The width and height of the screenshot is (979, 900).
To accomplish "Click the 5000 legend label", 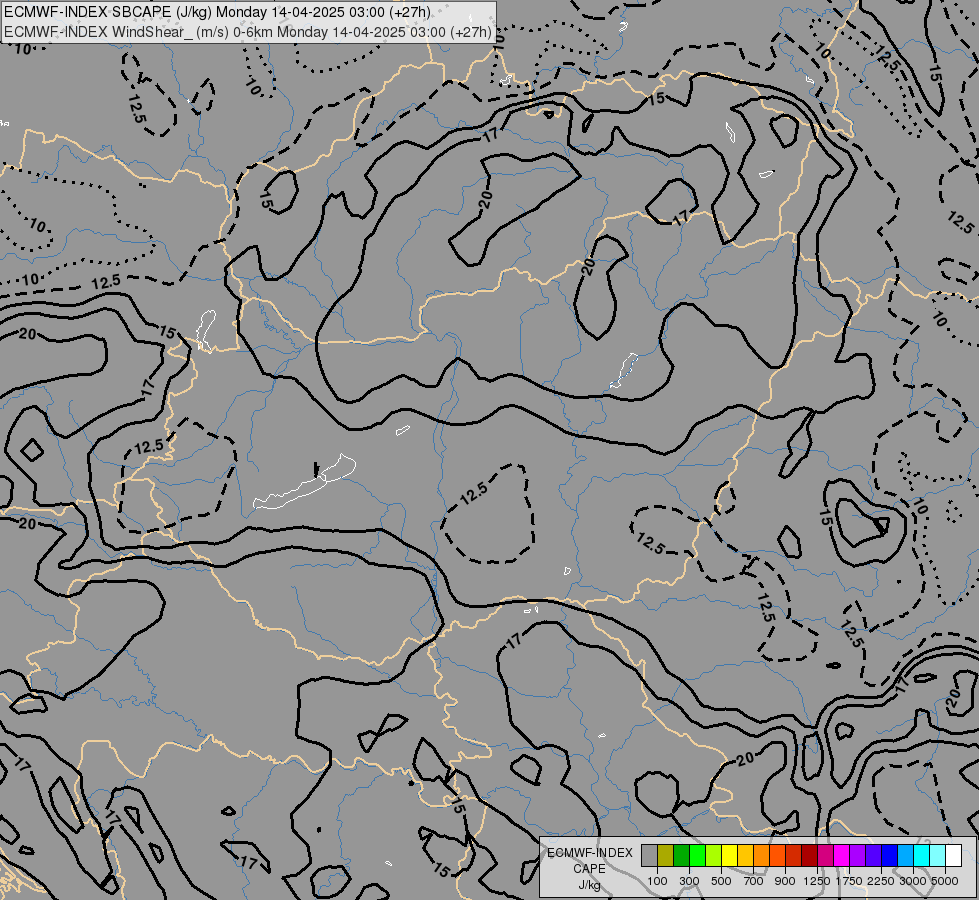I will click(945, 881).
